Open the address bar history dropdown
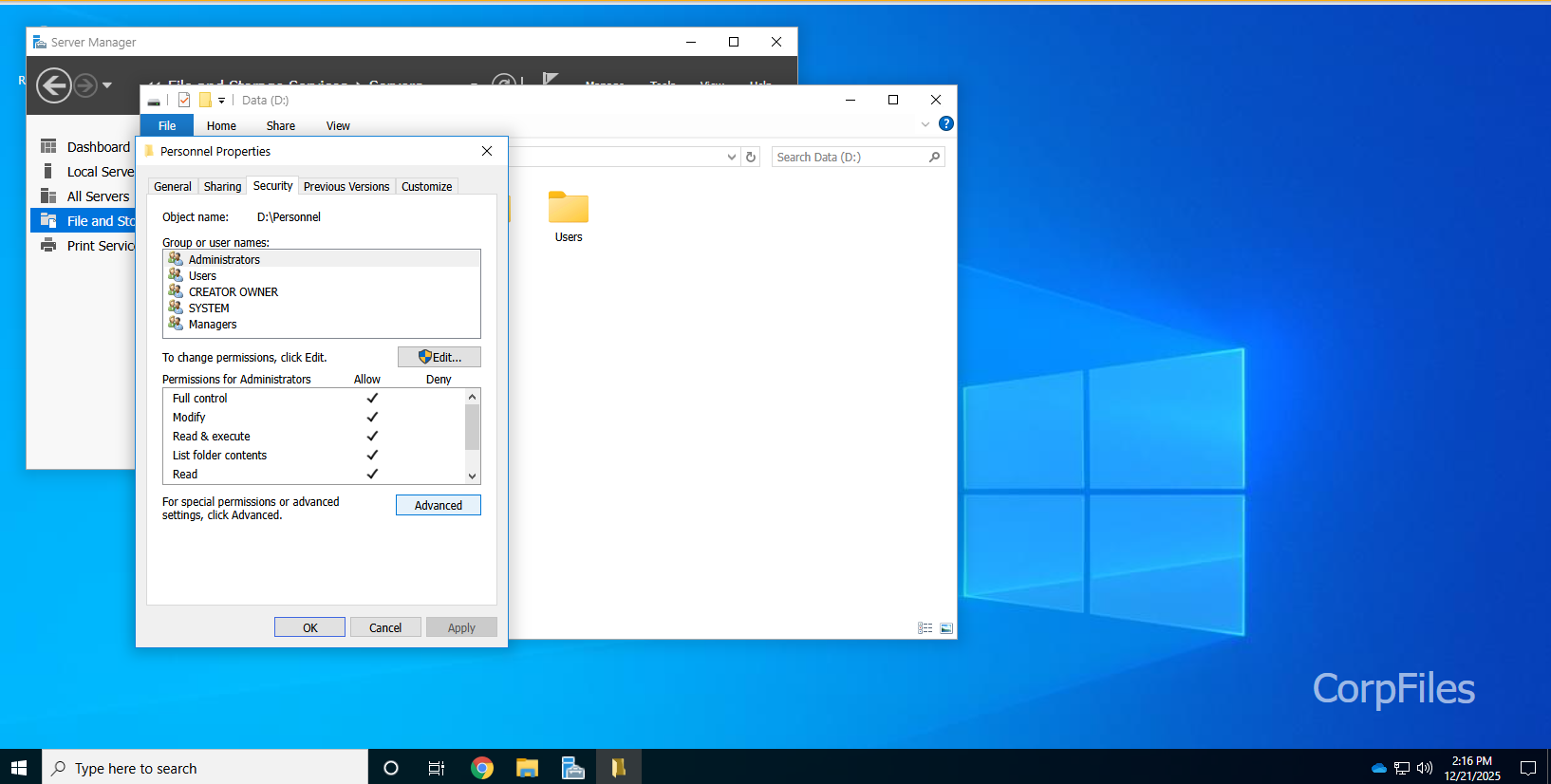The image size is (1551, 784). pyautogui.click(x=731, y=158)
